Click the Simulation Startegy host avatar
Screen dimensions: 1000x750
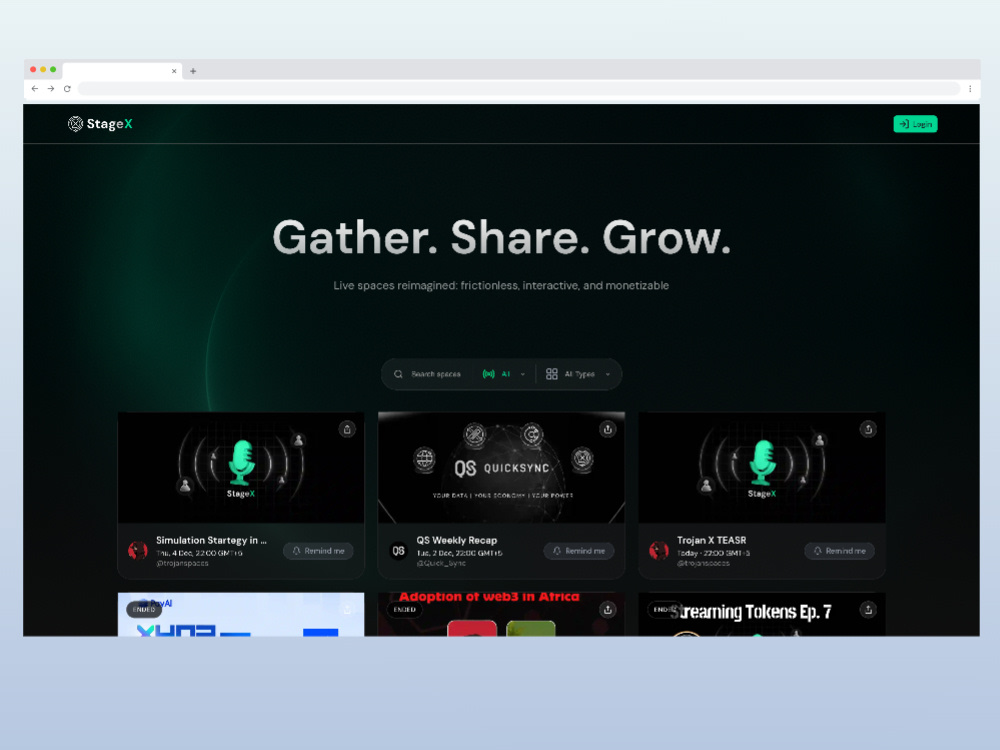coord(138,550)
